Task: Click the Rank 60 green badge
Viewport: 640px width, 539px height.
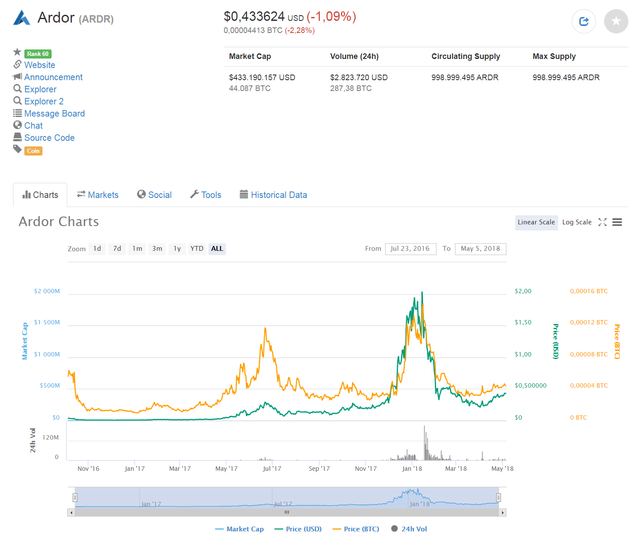Action: pos(38,54)
